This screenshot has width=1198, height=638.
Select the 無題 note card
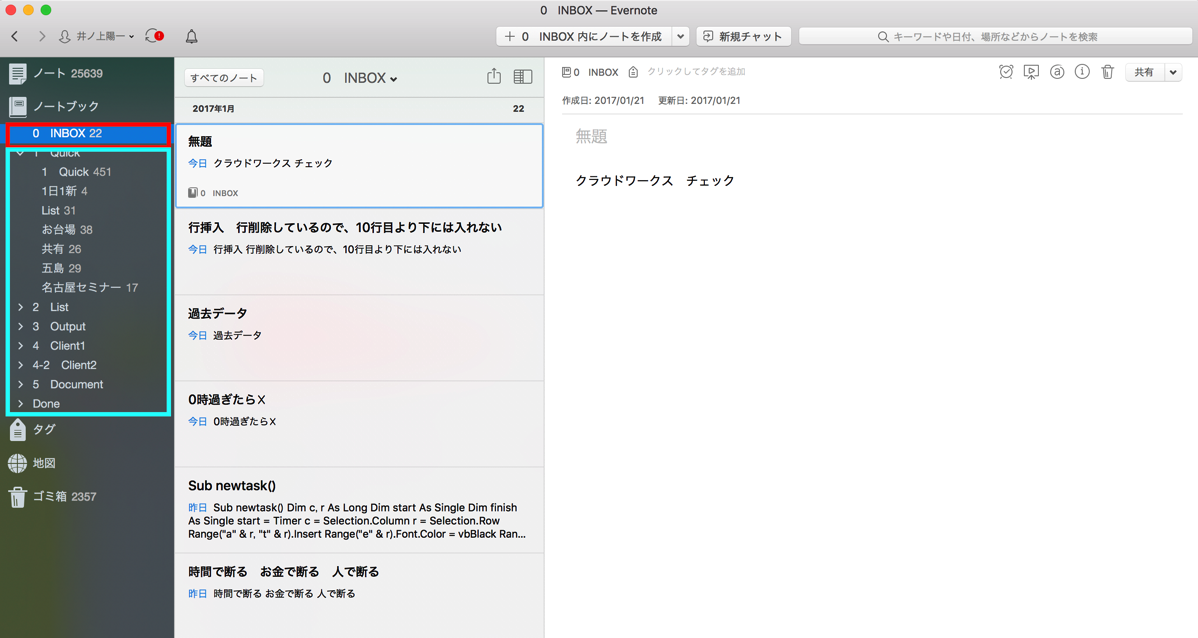click(359, 166)
